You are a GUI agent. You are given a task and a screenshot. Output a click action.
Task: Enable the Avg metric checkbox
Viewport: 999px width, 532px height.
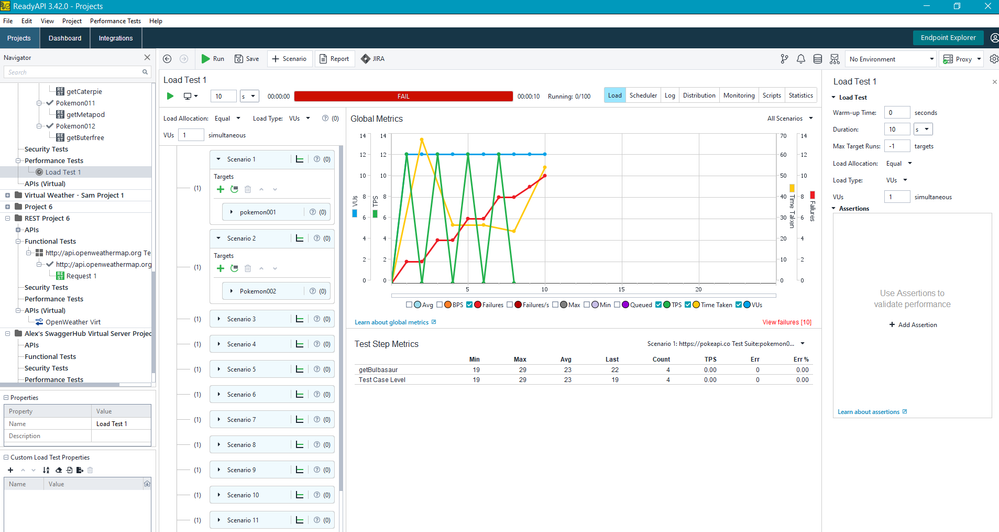pos(411,304)
